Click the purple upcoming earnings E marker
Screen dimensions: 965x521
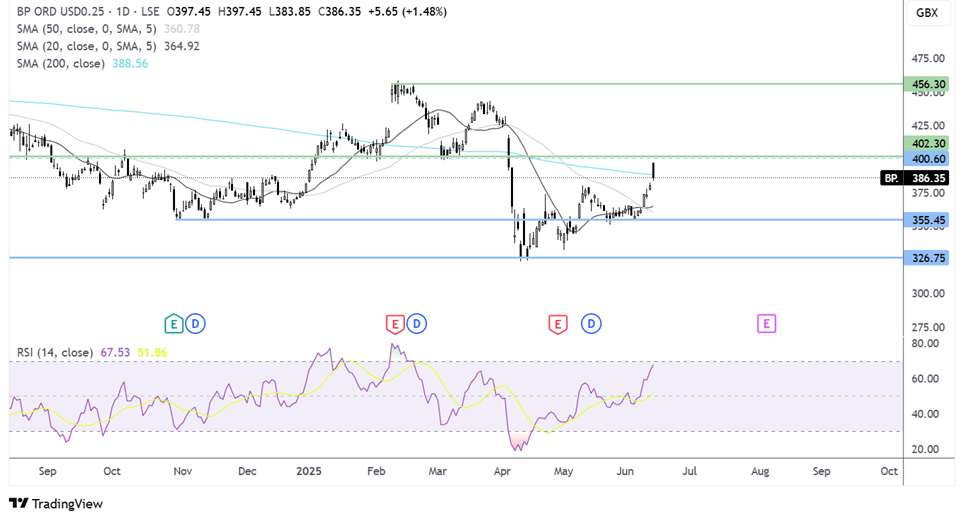pyautogui.click(x=766, y=324)
